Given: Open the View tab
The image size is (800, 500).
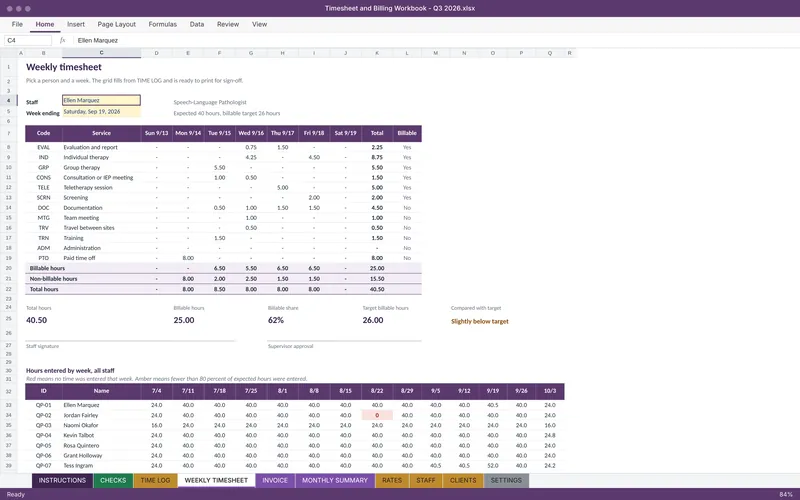Looking at the screenshot, I should 259,24.
